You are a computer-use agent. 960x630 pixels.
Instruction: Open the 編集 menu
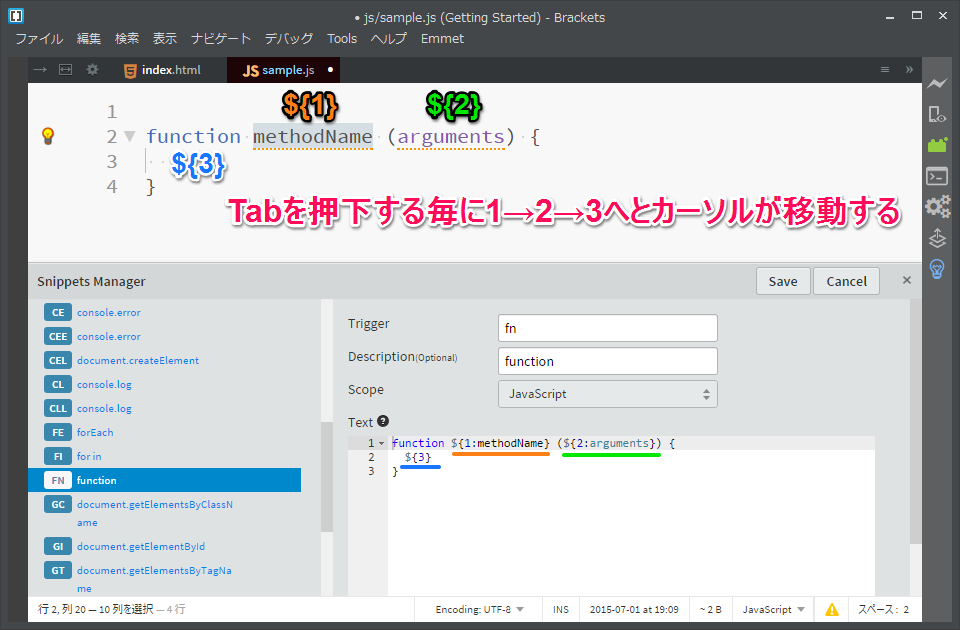tap(89, 39)
